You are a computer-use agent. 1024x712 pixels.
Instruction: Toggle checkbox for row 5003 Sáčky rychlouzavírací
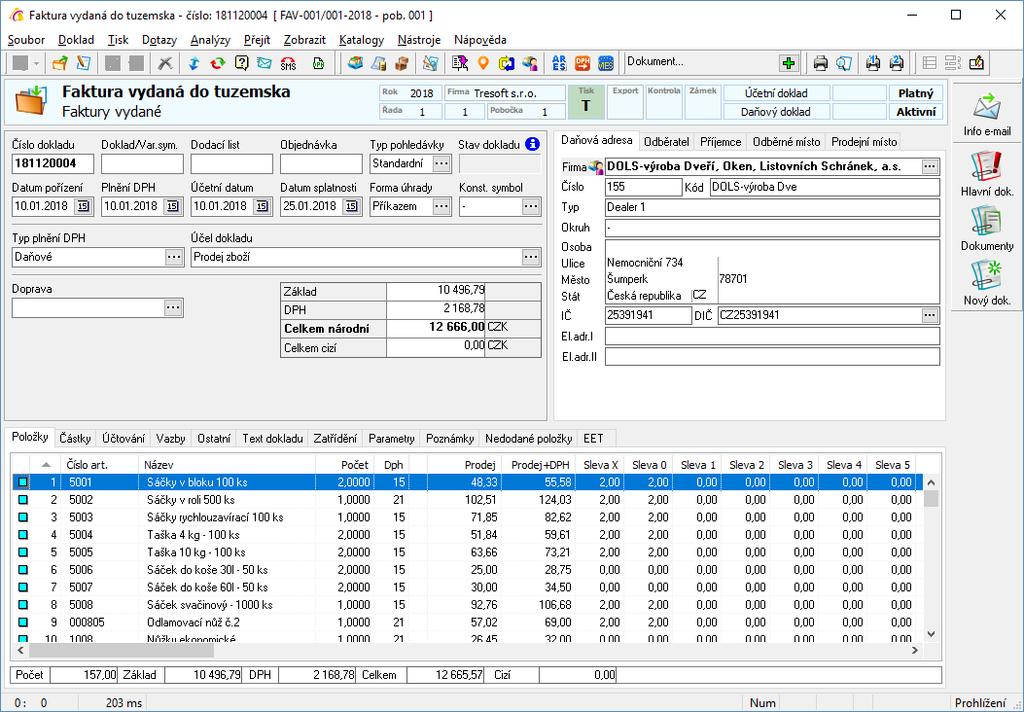point(23,517)
